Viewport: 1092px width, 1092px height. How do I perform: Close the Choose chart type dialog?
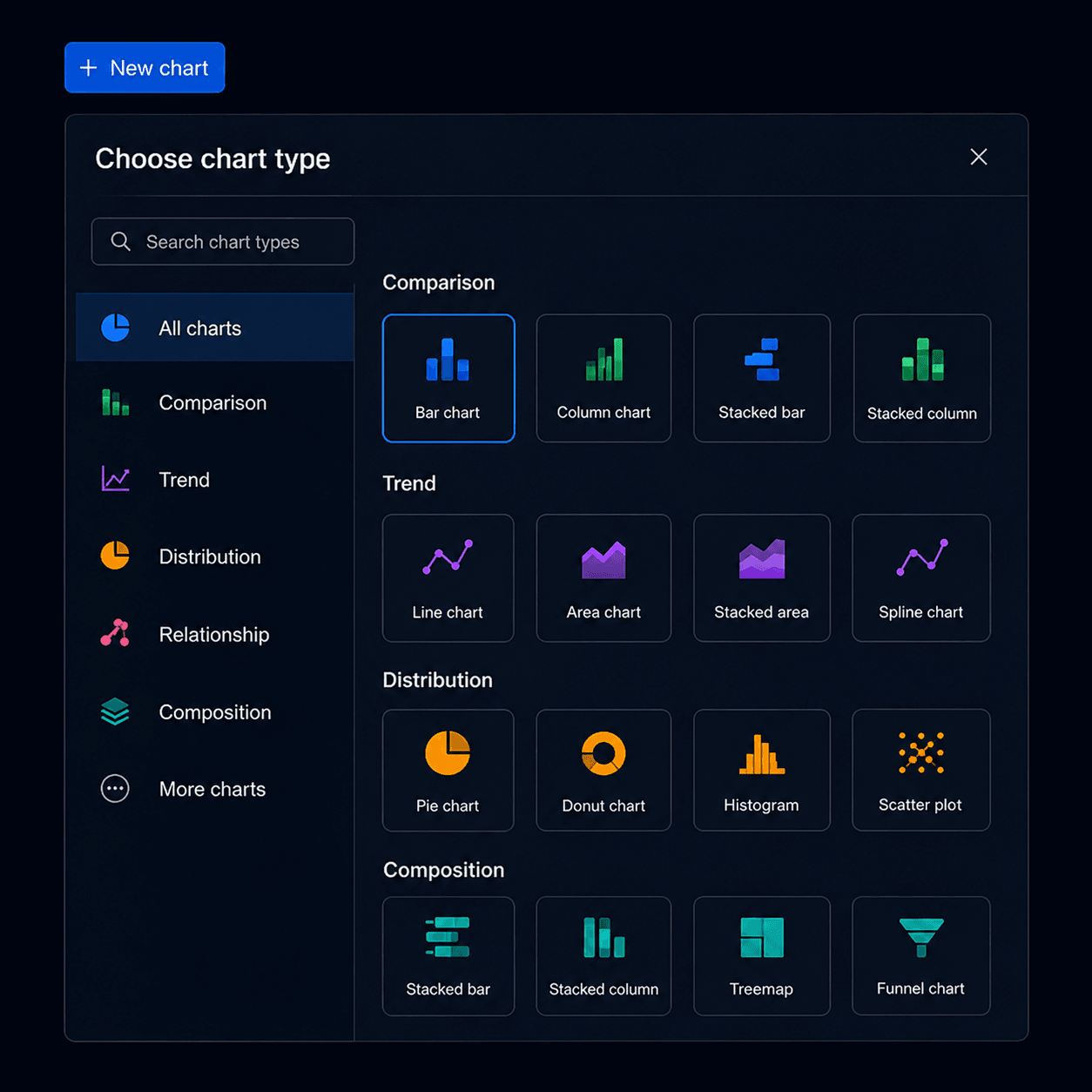tap(979, 157)
